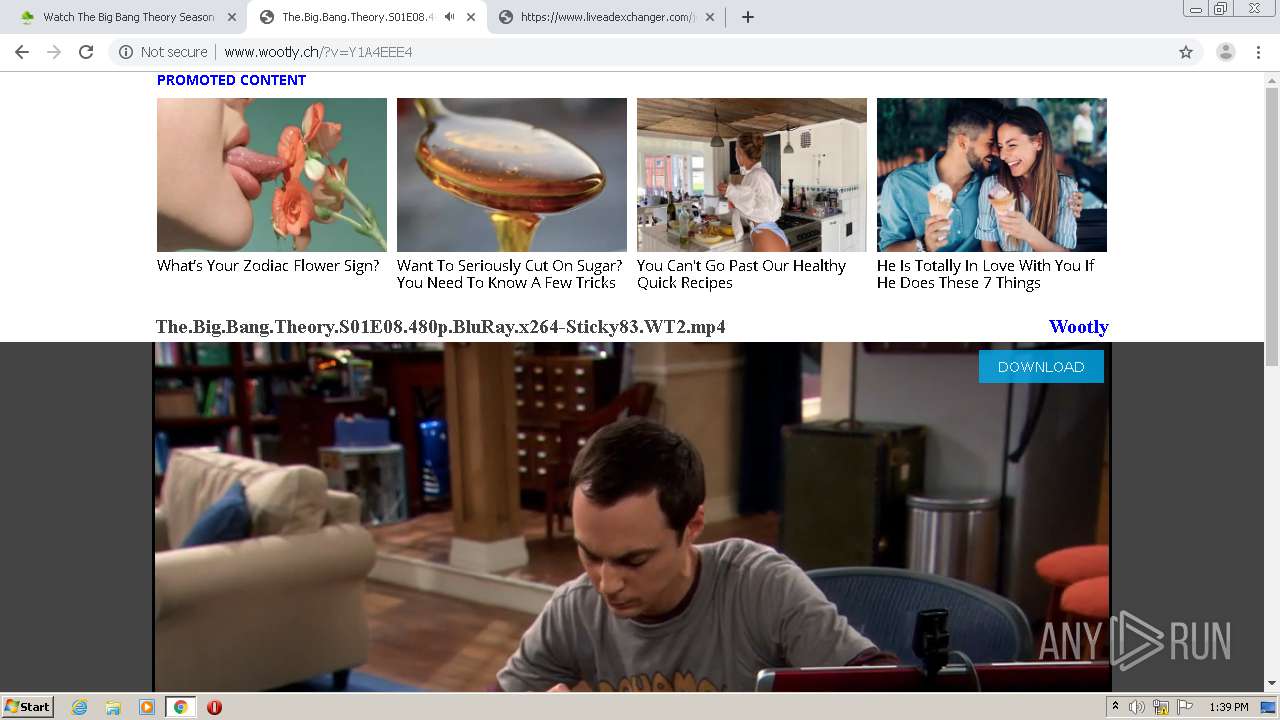Mute the audio icon on the S01E08 tab
This screenshot has height=720, width=1280.
pyautogui.click(x=450, y=17)
